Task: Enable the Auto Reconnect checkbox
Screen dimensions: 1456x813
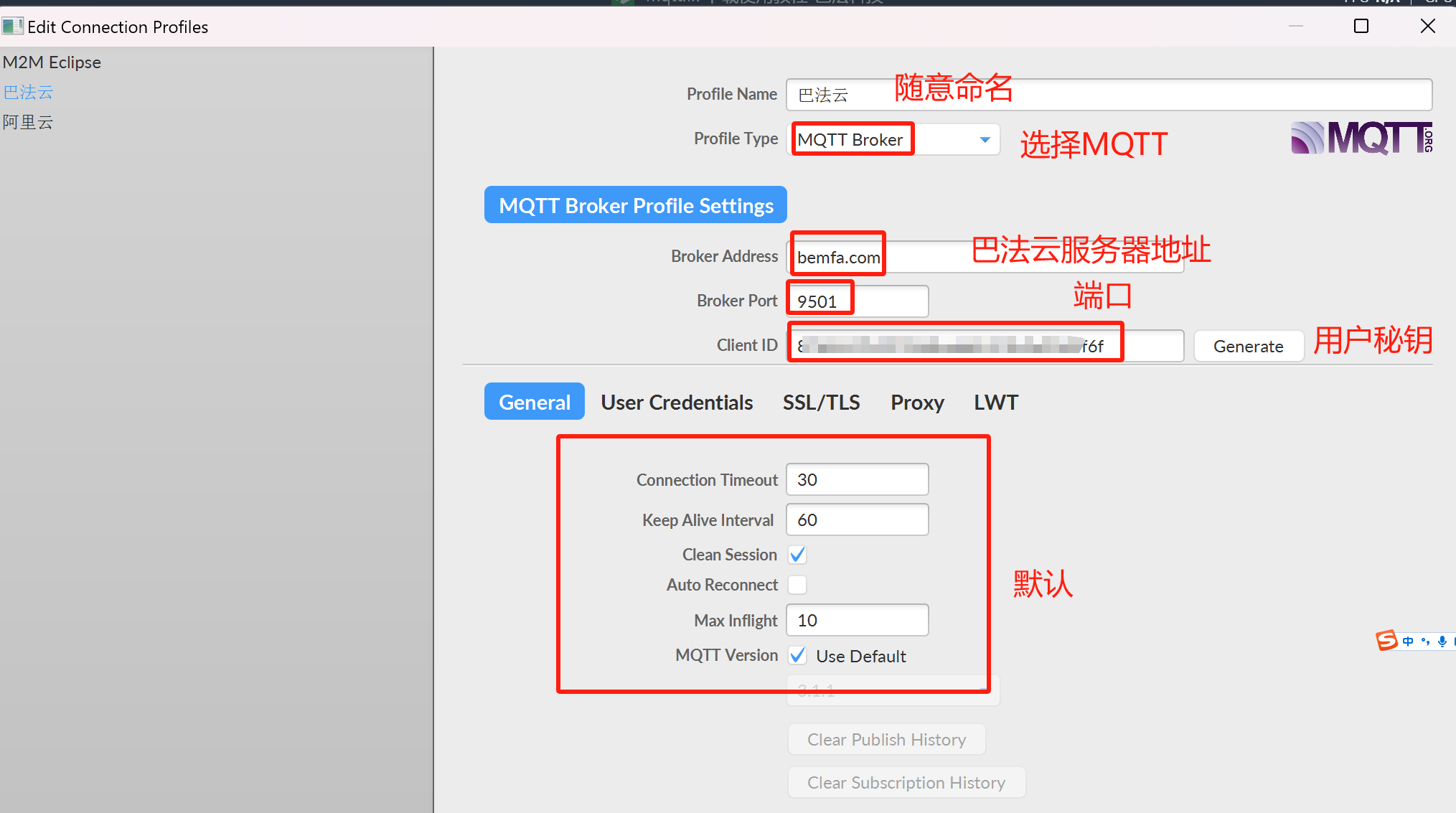Action: click(797, 585)
